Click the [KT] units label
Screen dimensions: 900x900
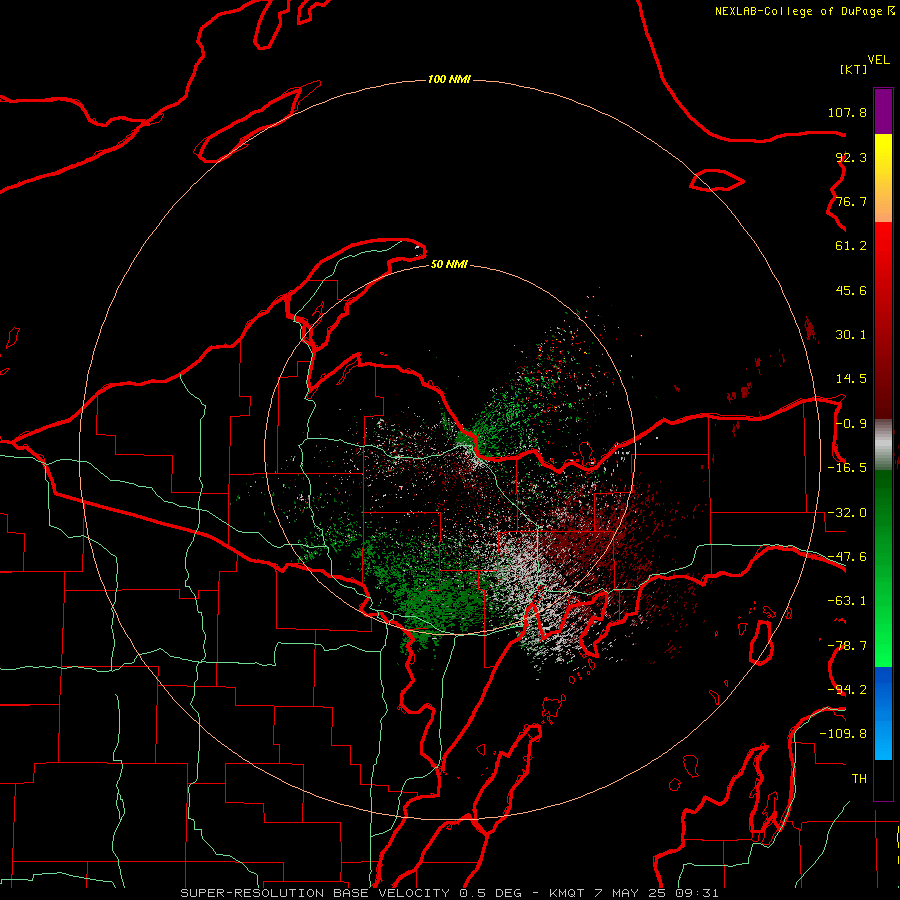tap(854, 69)
